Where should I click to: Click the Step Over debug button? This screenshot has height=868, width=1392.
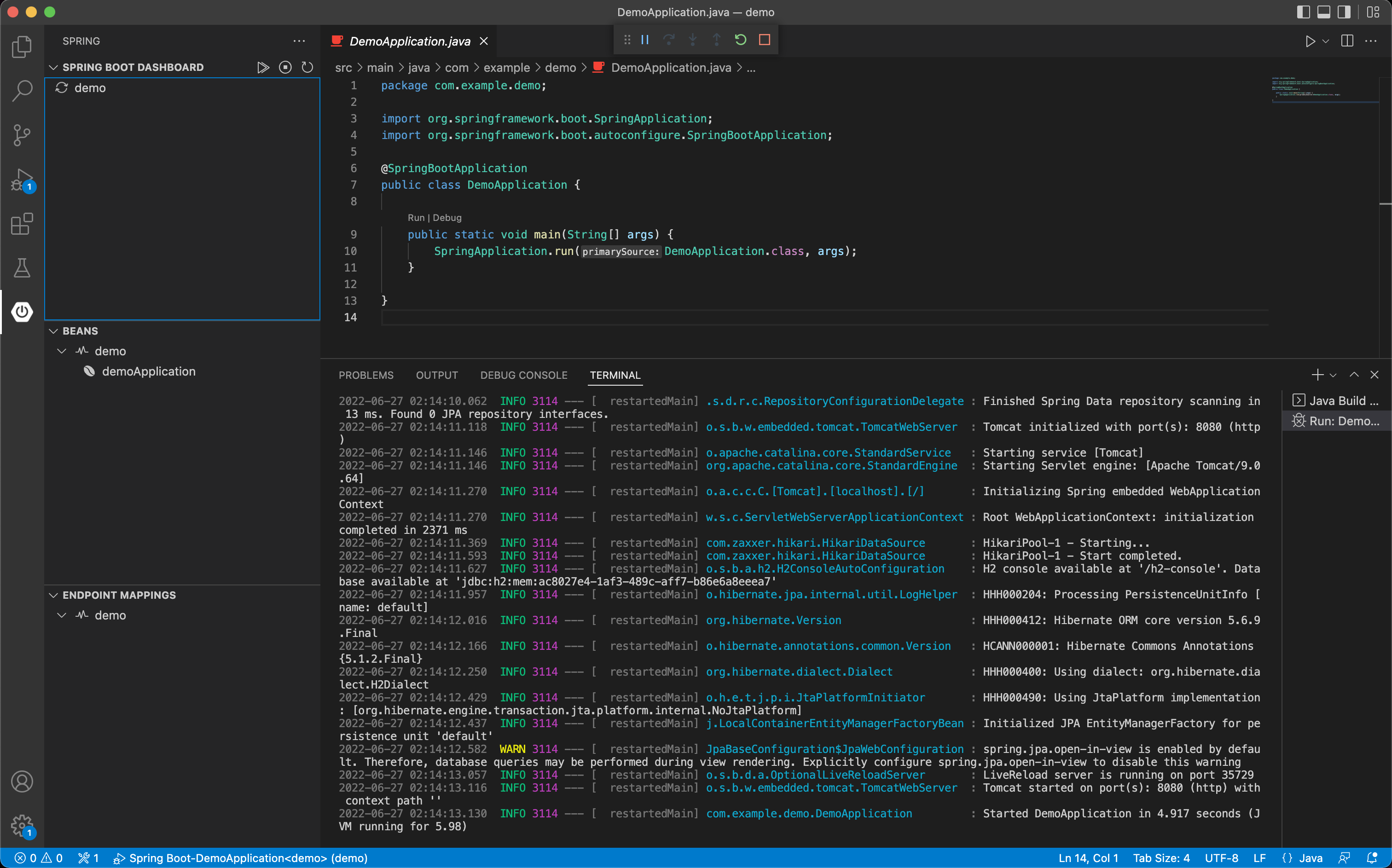click(x=669, y=40)
